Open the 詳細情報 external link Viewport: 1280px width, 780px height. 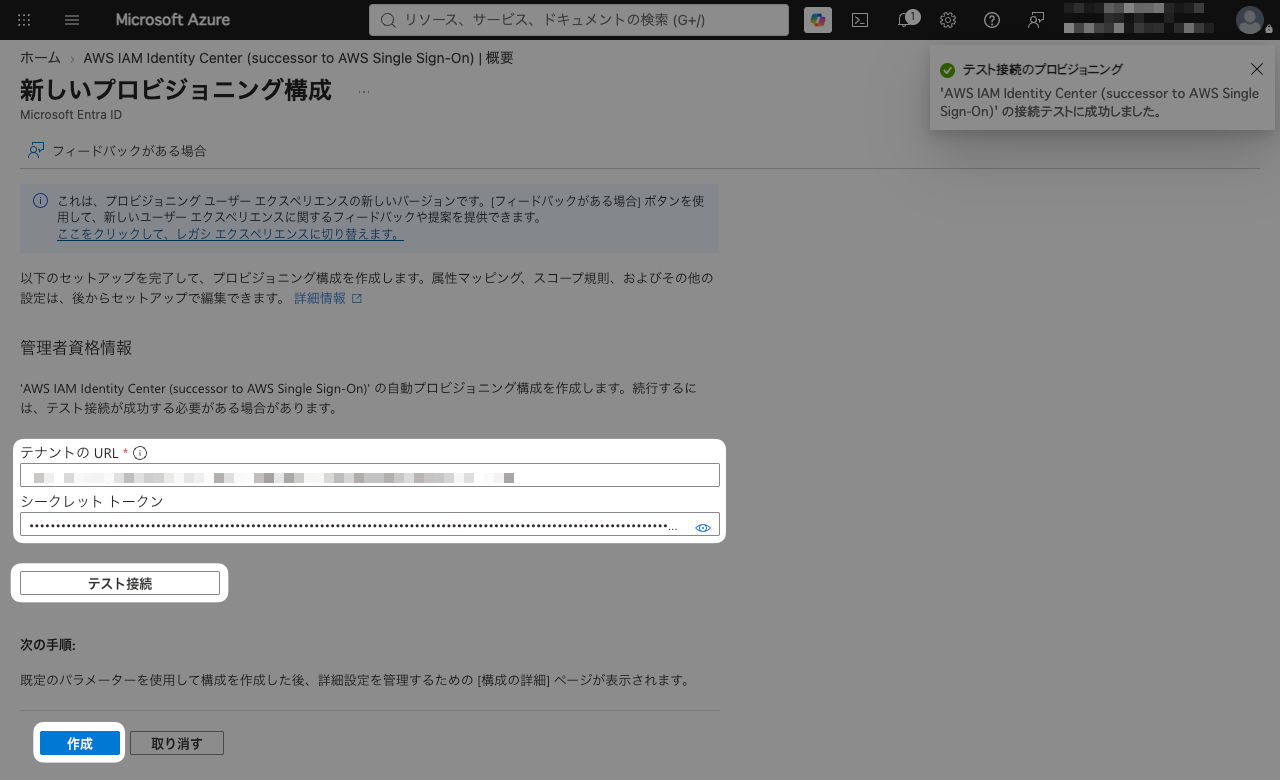click(328, 298)
